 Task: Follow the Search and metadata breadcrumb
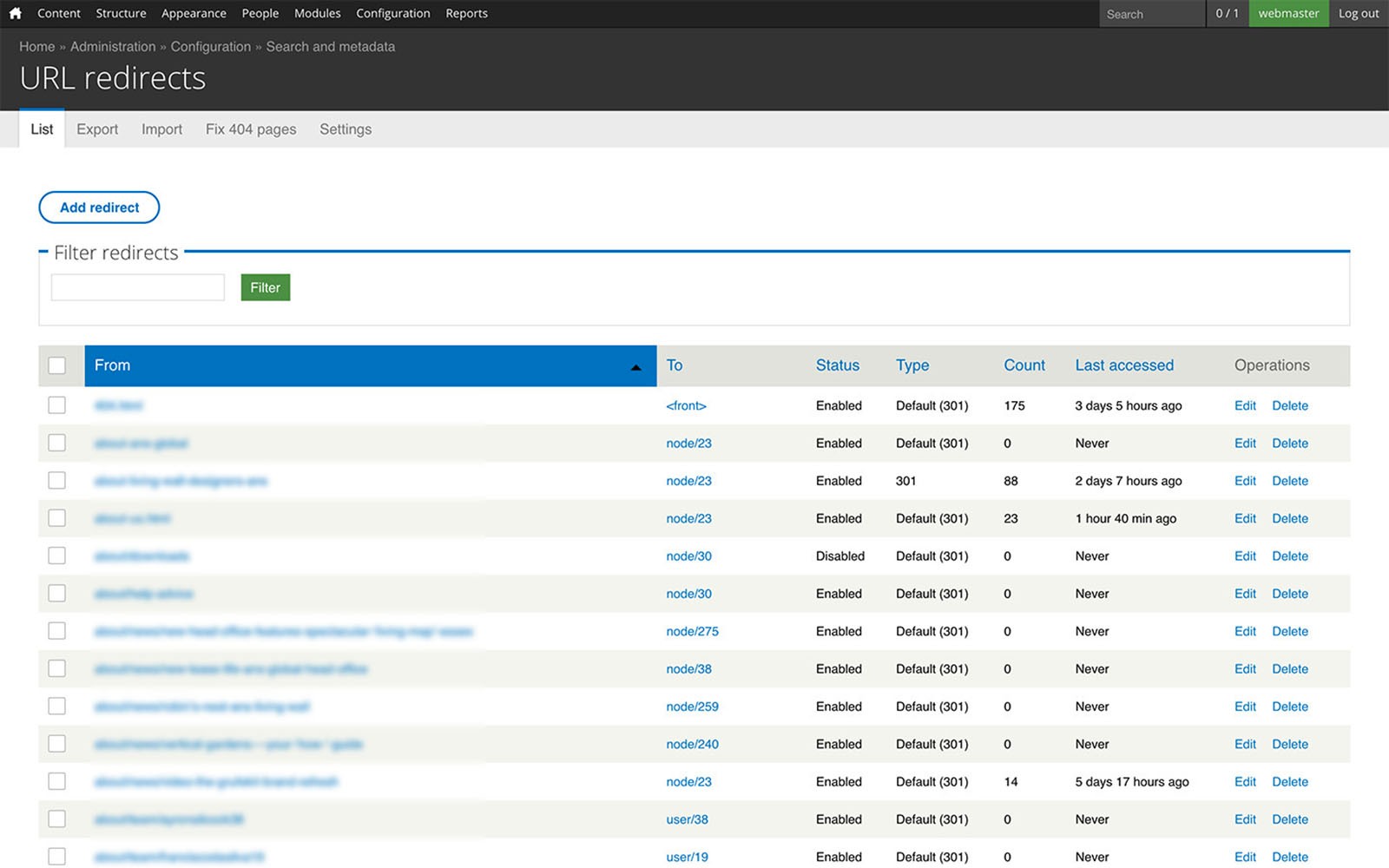[x=330, y=47]
